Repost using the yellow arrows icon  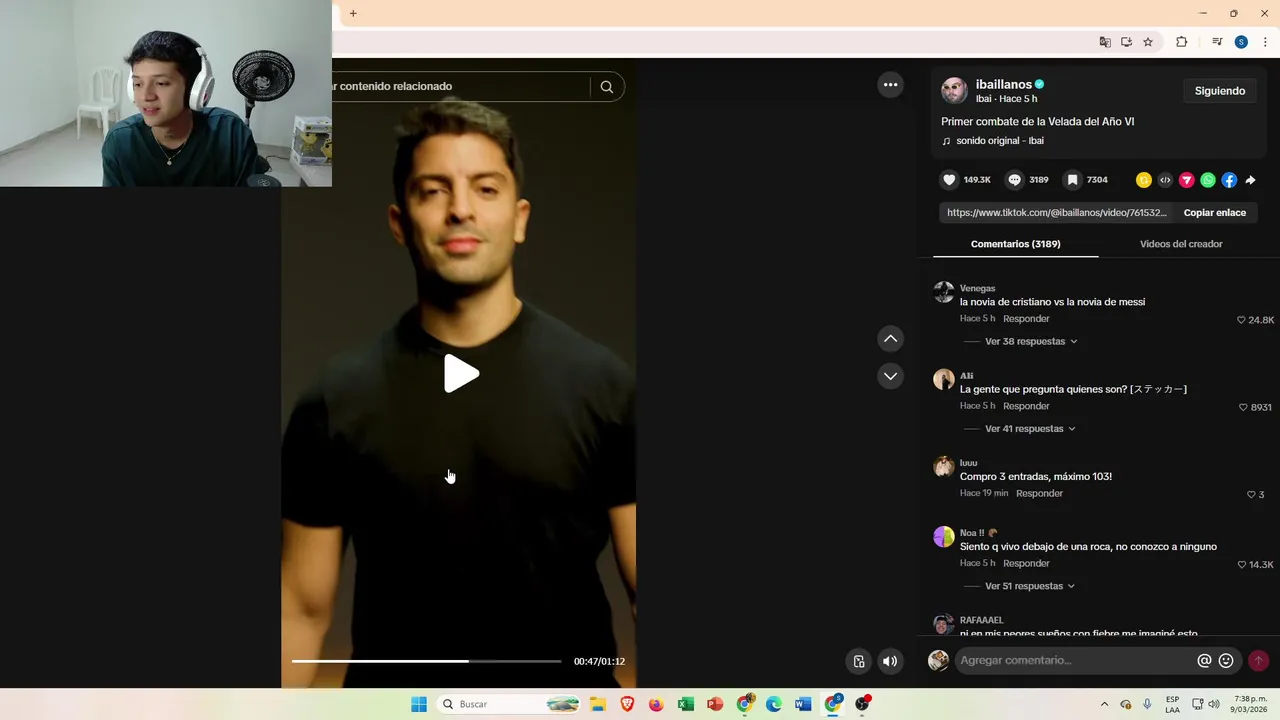point(1144,180)
